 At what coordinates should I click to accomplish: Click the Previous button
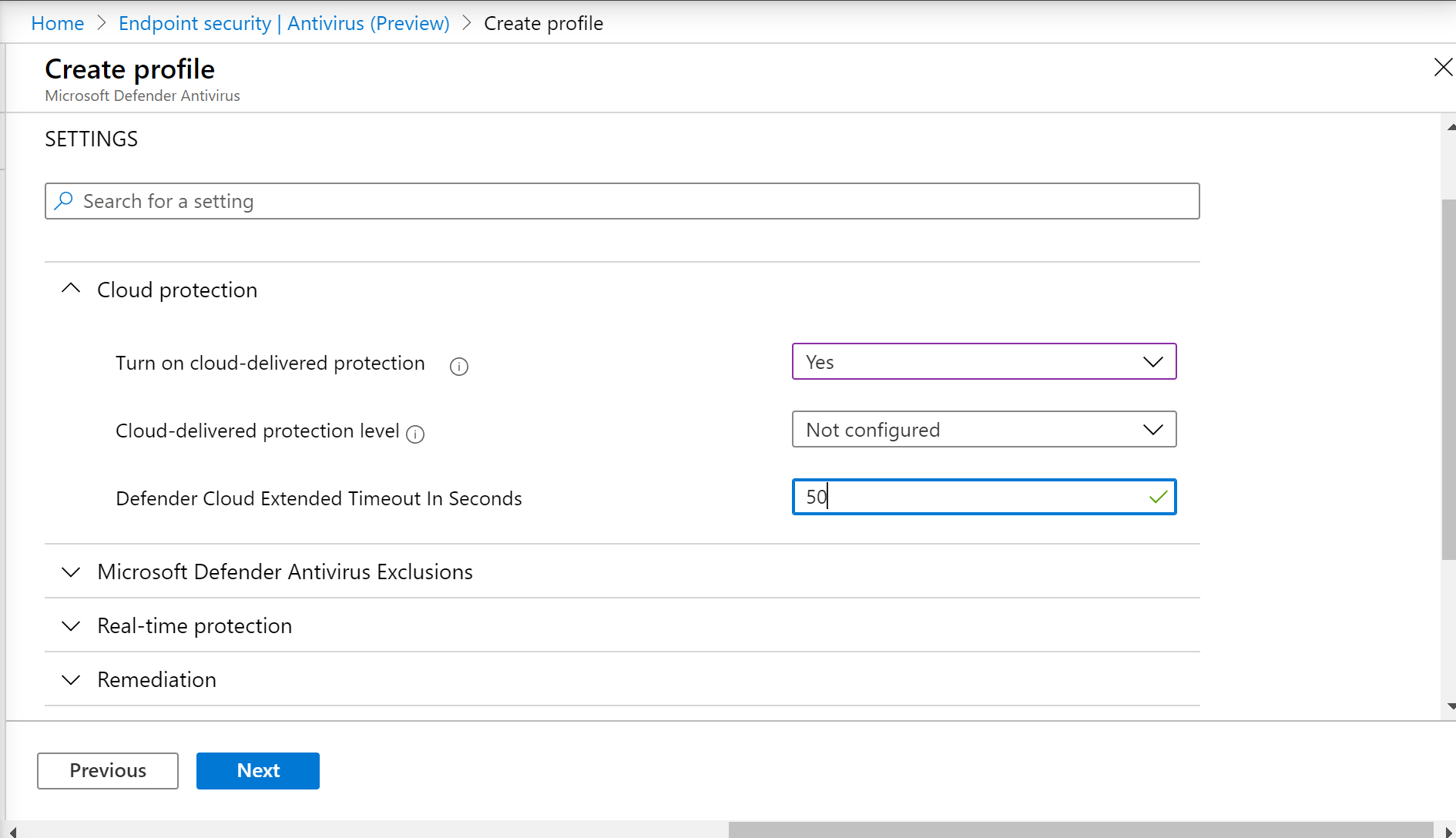point(108,771)
